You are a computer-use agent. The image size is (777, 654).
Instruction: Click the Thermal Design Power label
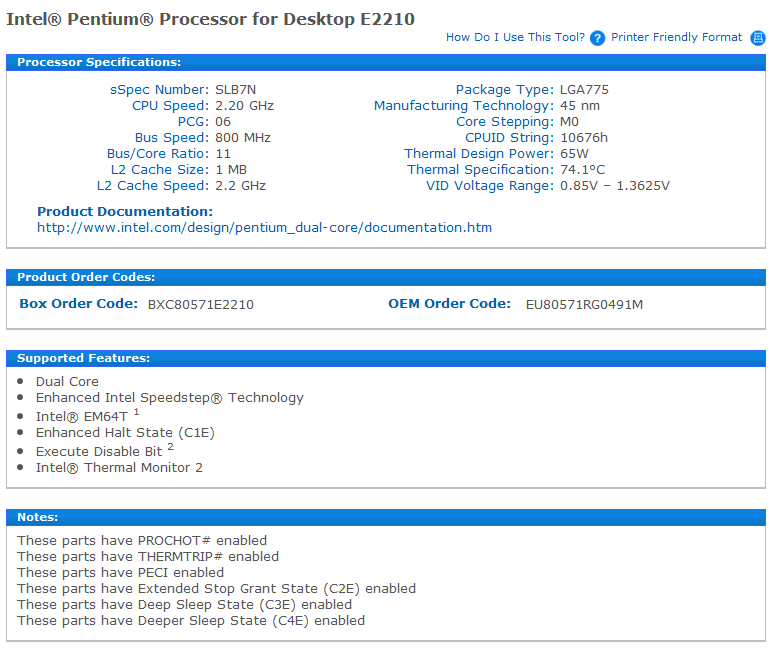[x=479, y=154]
